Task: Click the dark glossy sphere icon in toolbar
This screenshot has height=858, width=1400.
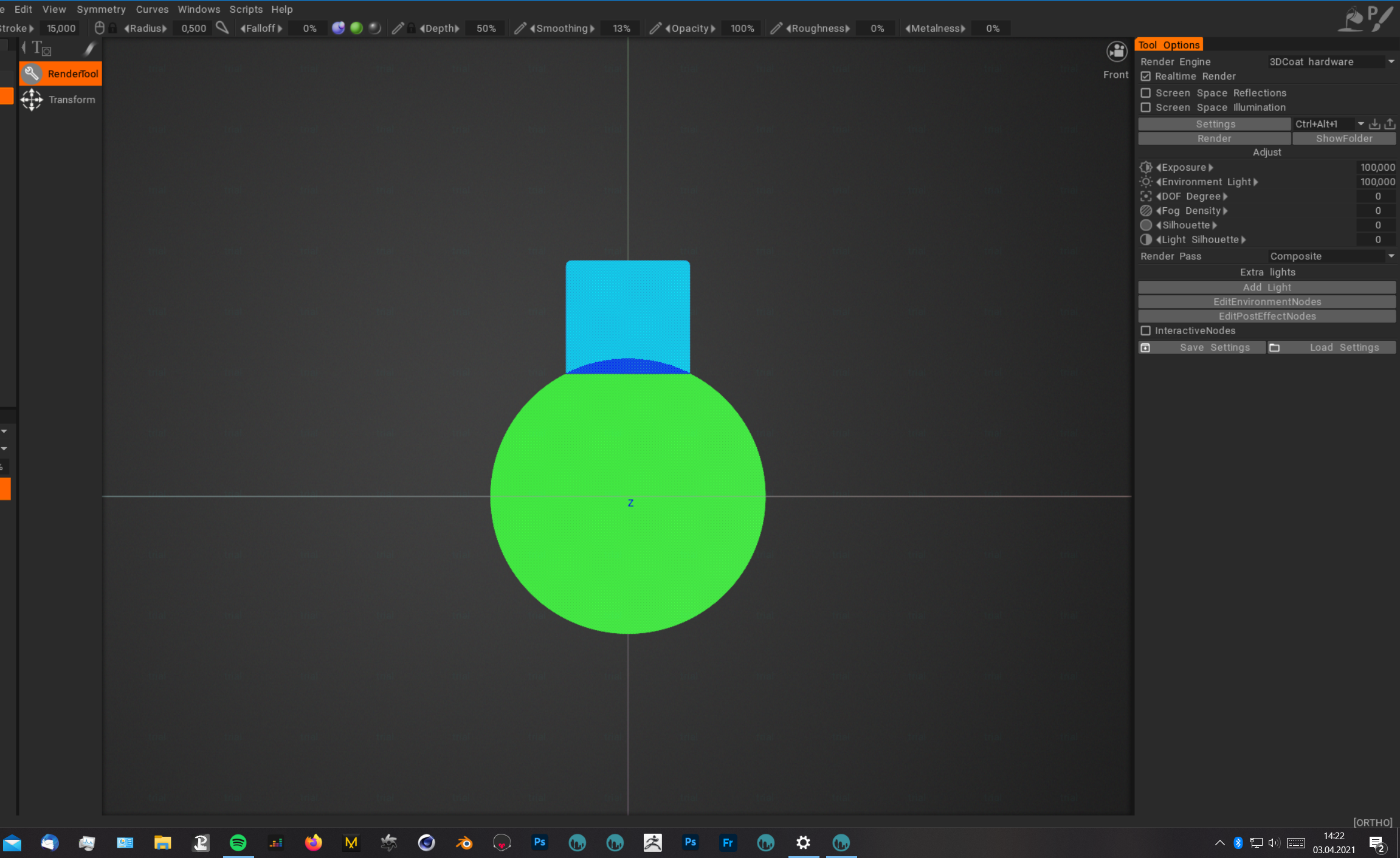Action: pos(375,29)
